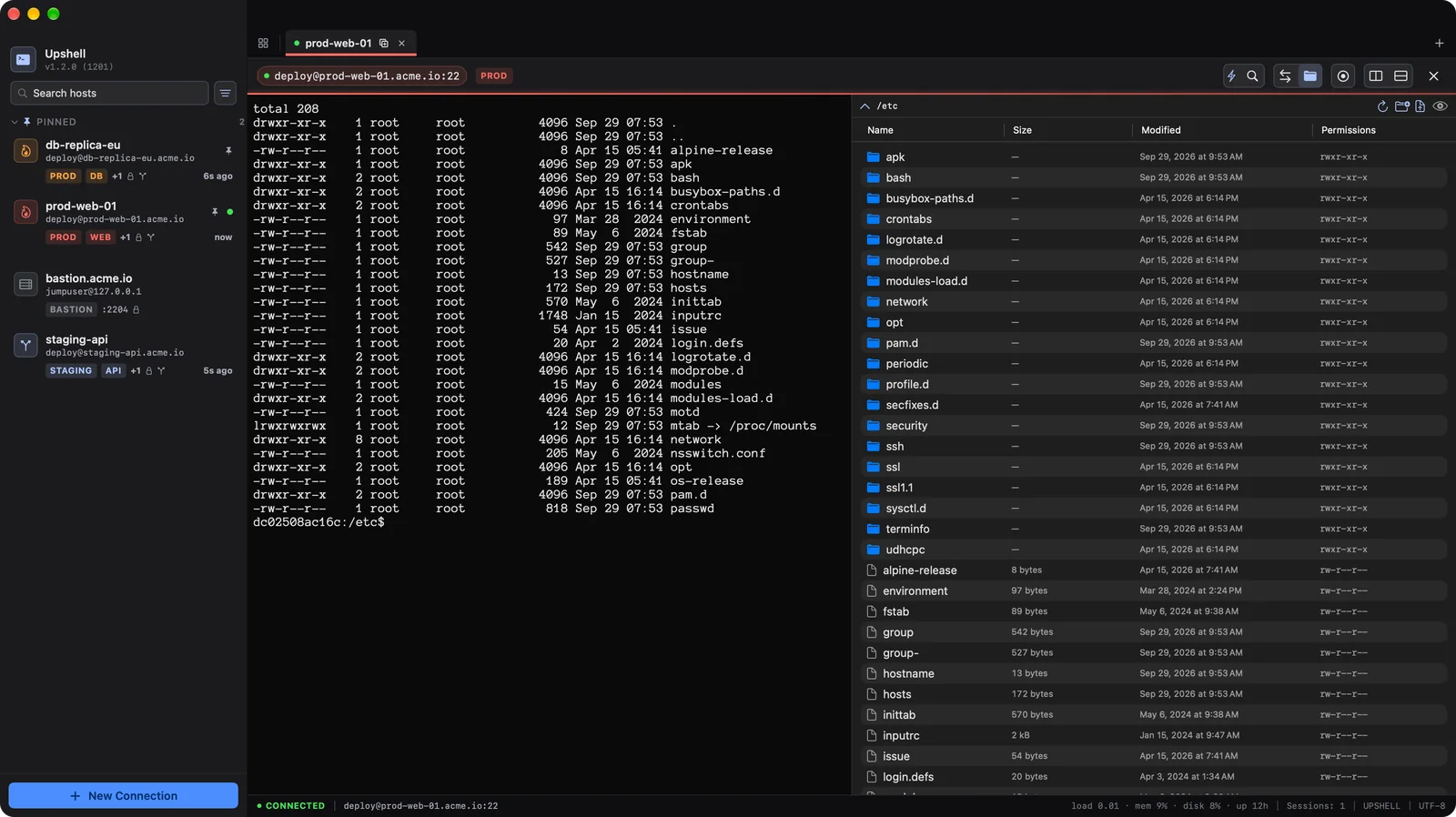Click CONNECTED status in status bar
This screenshot has height=817, width=1456.
(290, 806)
